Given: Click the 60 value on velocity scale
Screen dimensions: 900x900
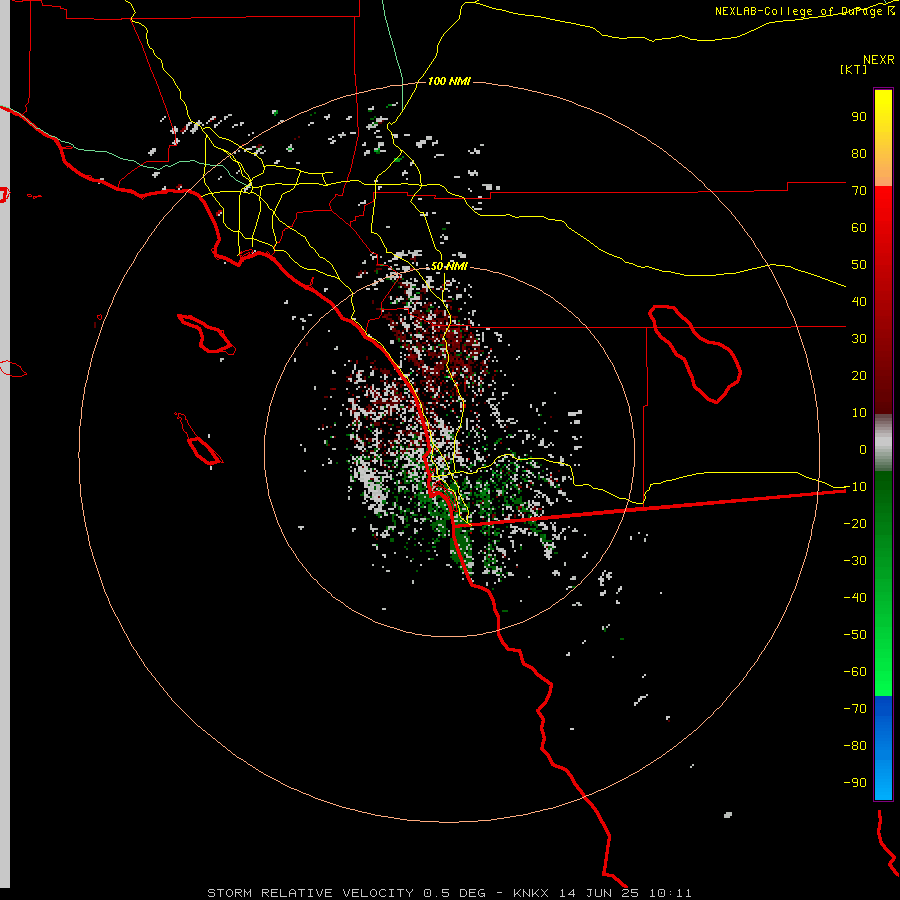Looking at the screenshot, I should [859, 228].
